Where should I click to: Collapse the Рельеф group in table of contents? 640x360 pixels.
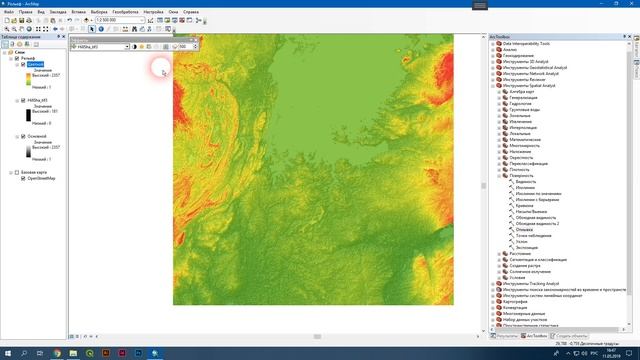[x=11, y=58]
